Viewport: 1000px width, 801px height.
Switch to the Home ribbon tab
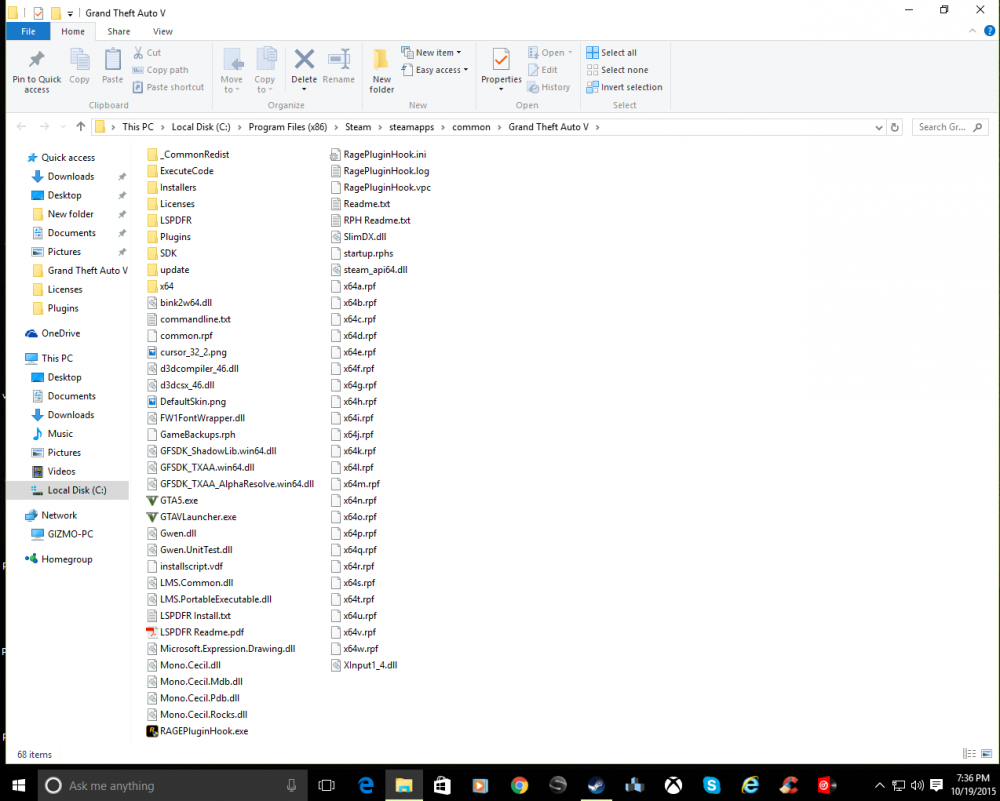tap(73, 31)
